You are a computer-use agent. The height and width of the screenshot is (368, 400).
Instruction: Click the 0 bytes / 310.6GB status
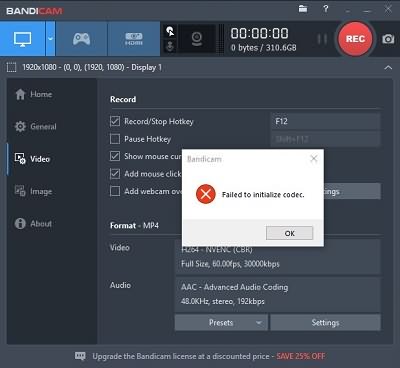pyautogui.click(x=263, y=48)
